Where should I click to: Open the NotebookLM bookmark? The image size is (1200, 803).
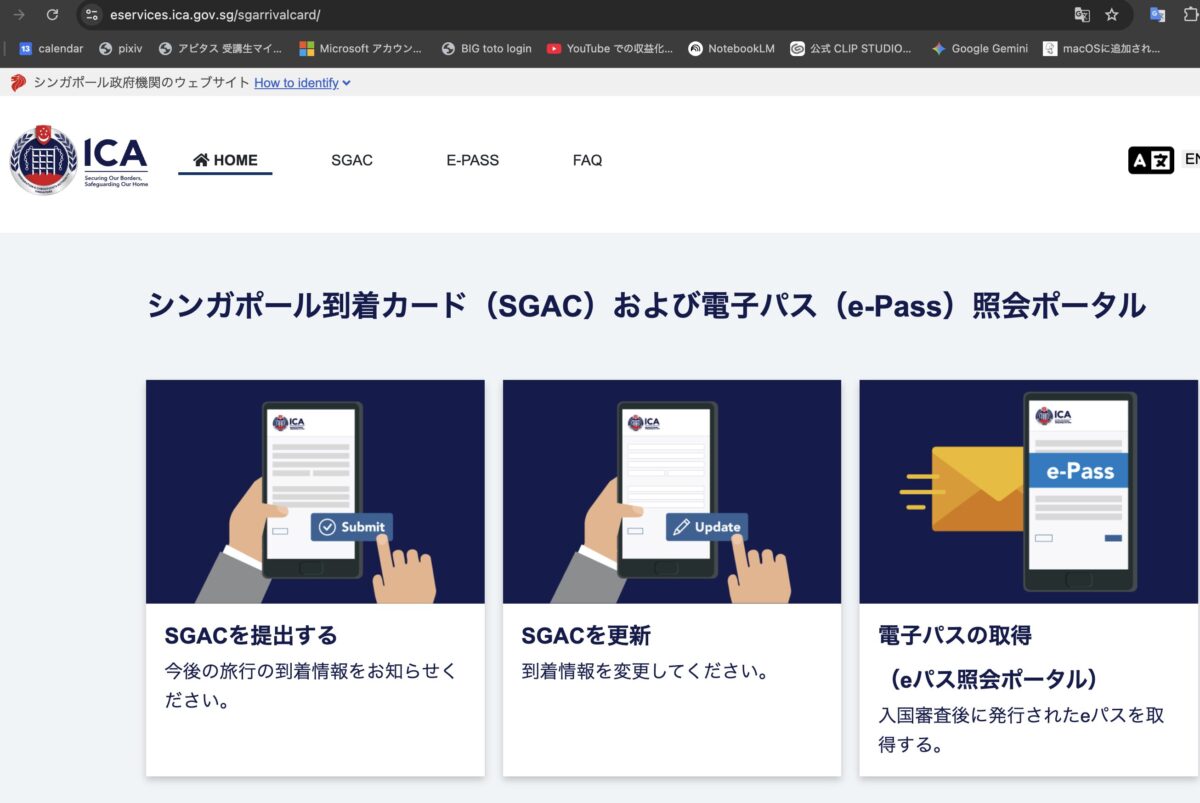[x=731, y=48]
